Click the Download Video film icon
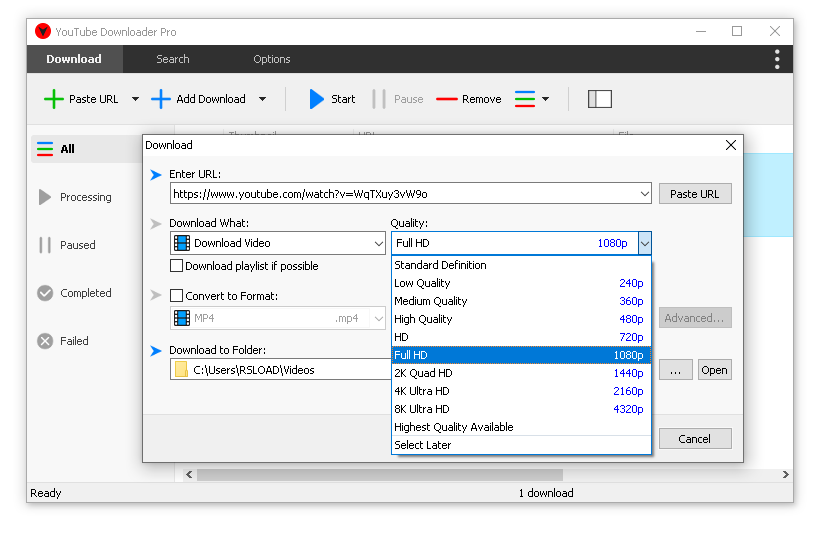832x534 pixels. [182, 243]
